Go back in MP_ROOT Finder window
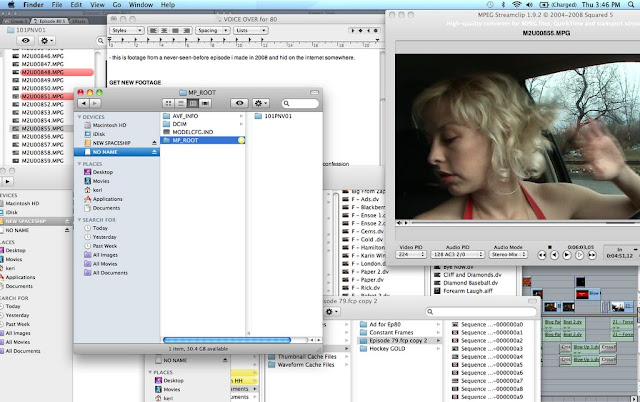The image size is (640, 402). [x=83, y=104]
